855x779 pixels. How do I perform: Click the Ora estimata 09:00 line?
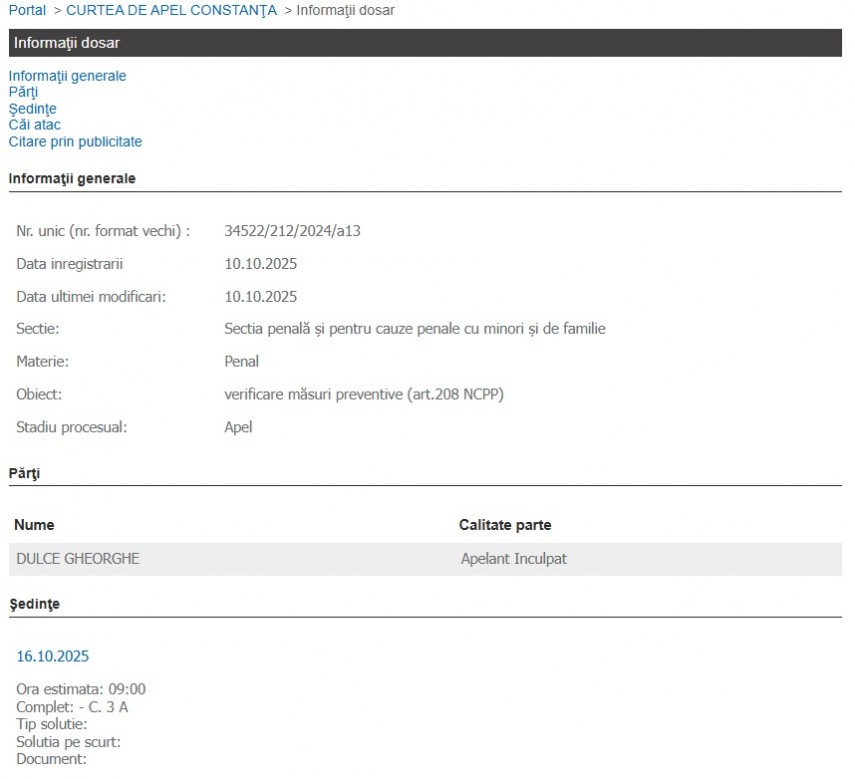81,690
